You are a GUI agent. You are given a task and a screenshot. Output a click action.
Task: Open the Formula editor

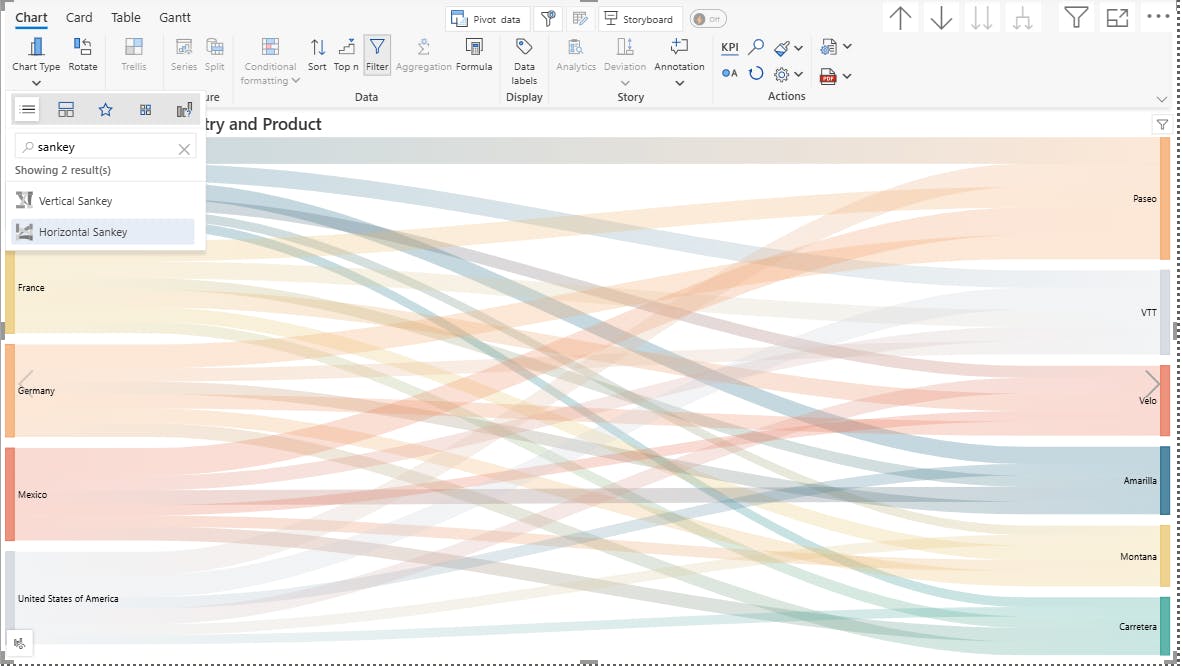pyautogui.click(x=474, y=55)
